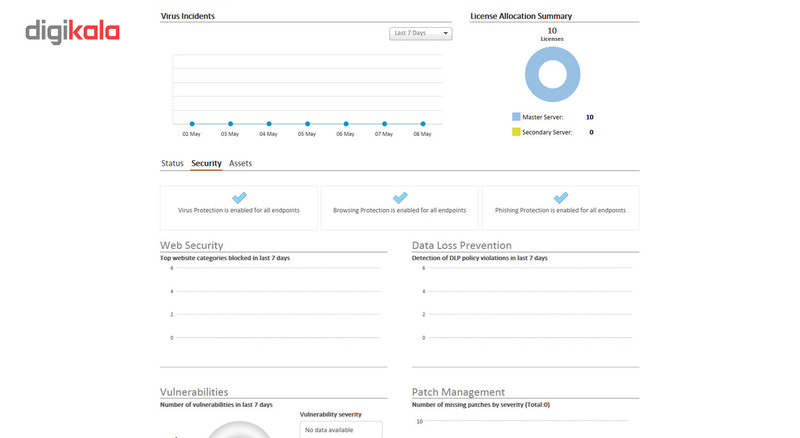Open the Last 7 Days dropdown
Image resolution: width=800 pixels, height=438 pixels.
pyautogui.click(x=420, y=33)
